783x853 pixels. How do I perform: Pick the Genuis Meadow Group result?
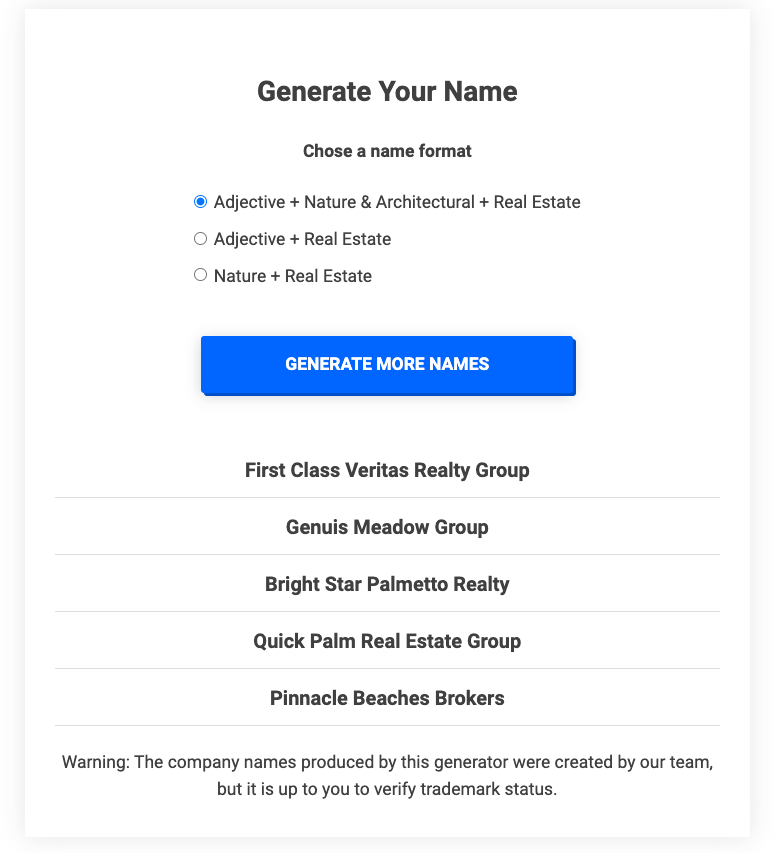[x=387, y=527]
